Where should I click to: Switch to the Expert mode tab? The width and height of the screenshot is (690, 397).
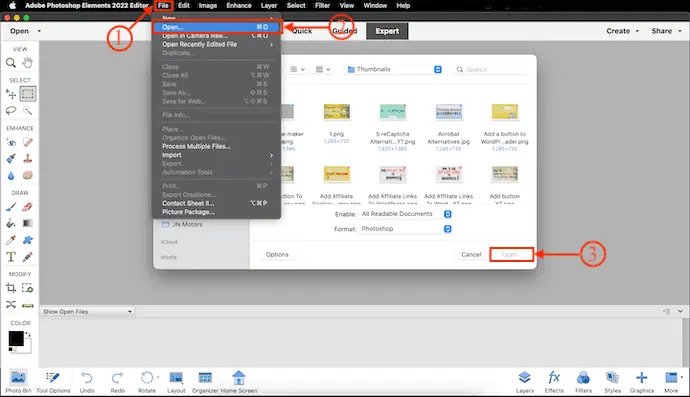coord(387,31)
